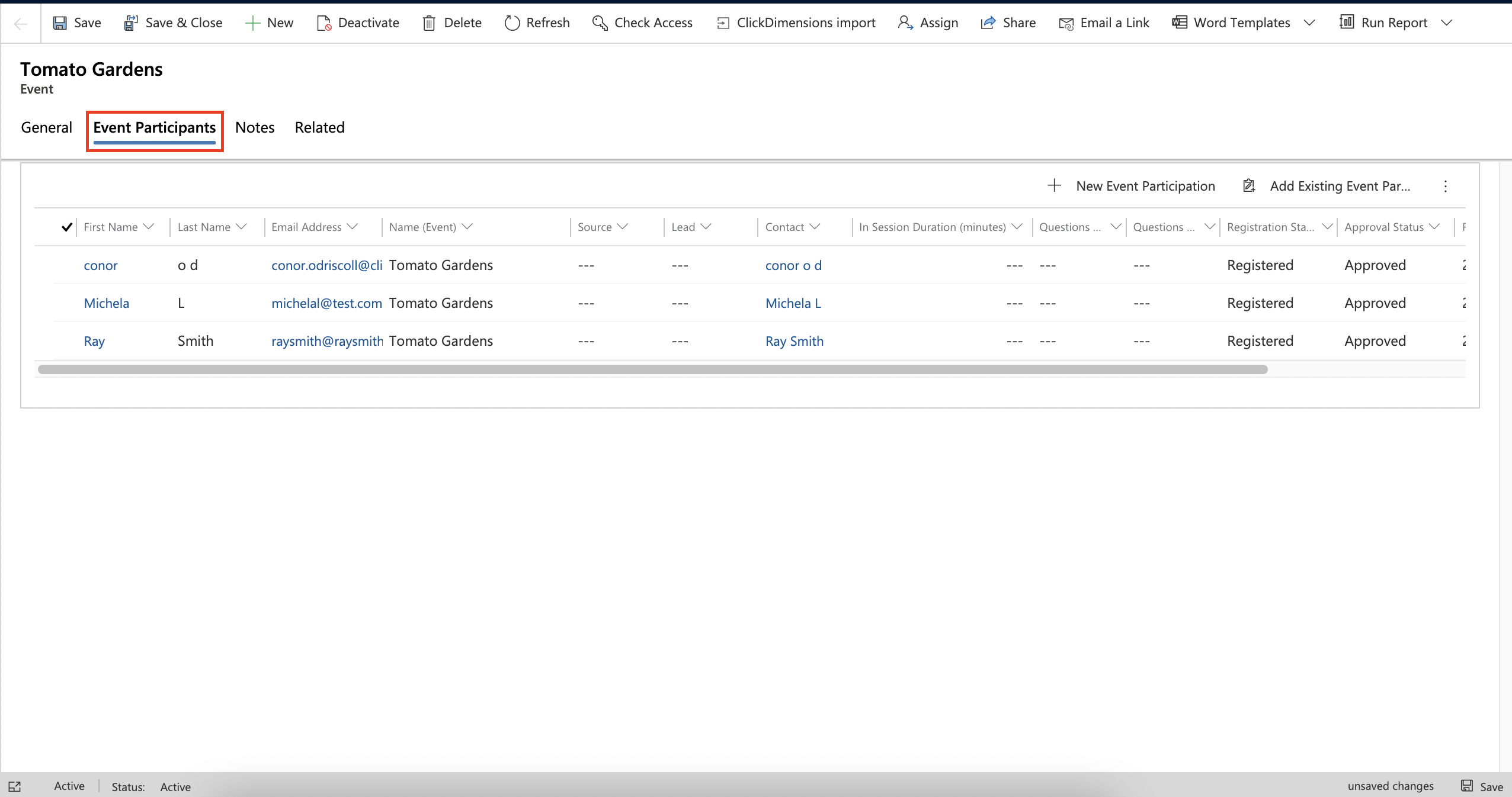
Task: Click New Event Participation button
Action: (x=1131, y=186)
